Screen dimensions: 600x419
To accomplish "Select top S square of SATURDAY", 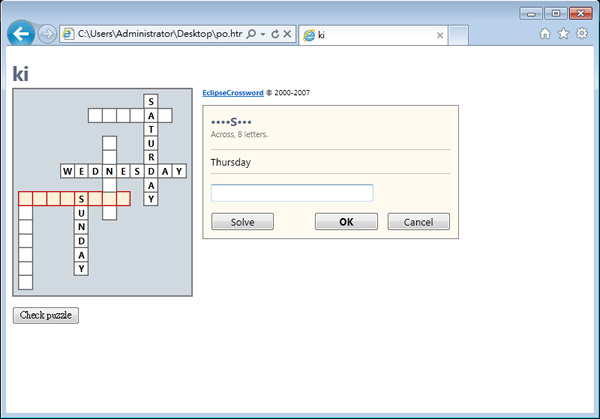I will [151, 101].
